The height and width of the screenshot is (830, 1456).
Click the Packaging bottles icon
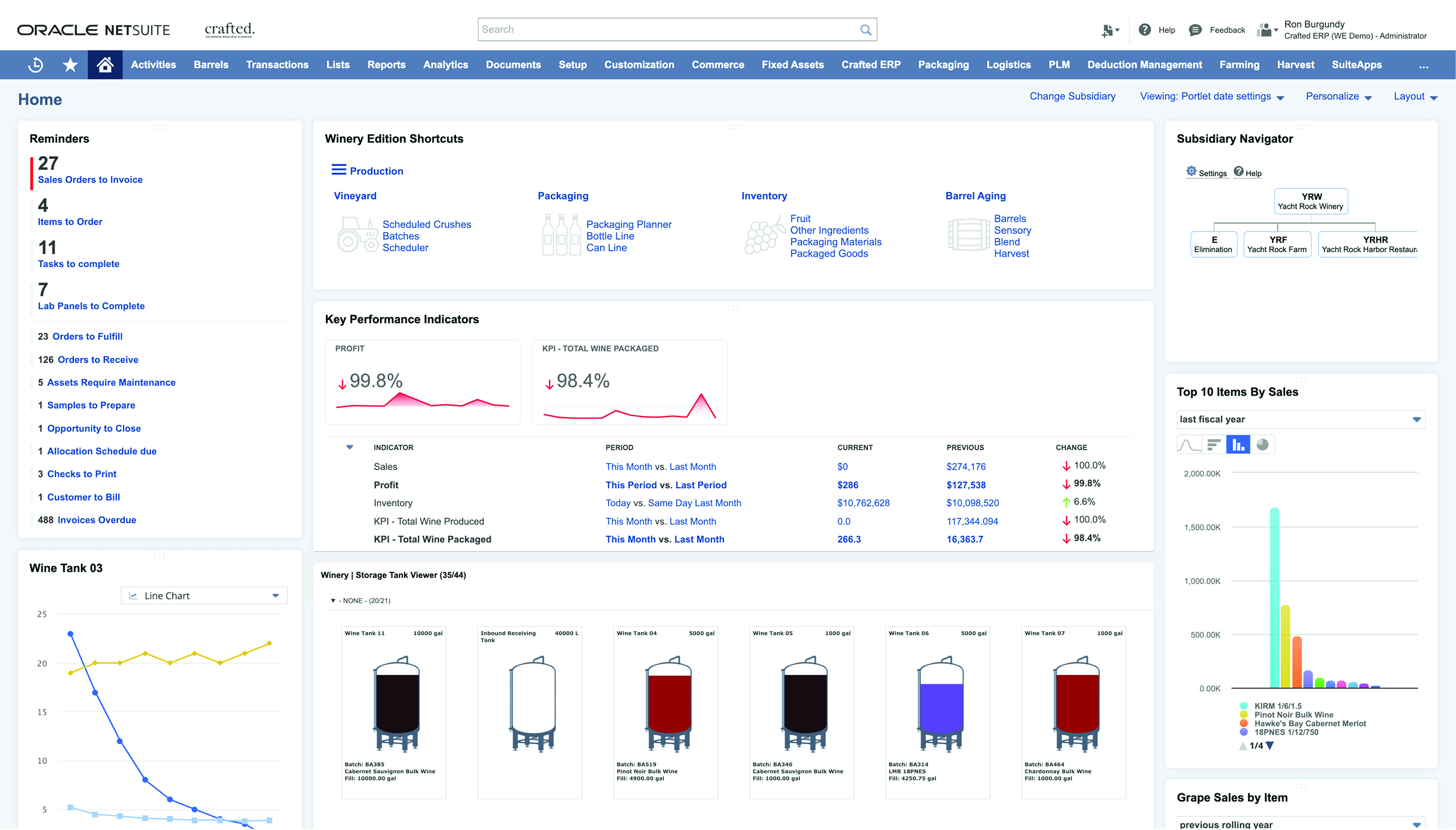[x=561, y=235]
